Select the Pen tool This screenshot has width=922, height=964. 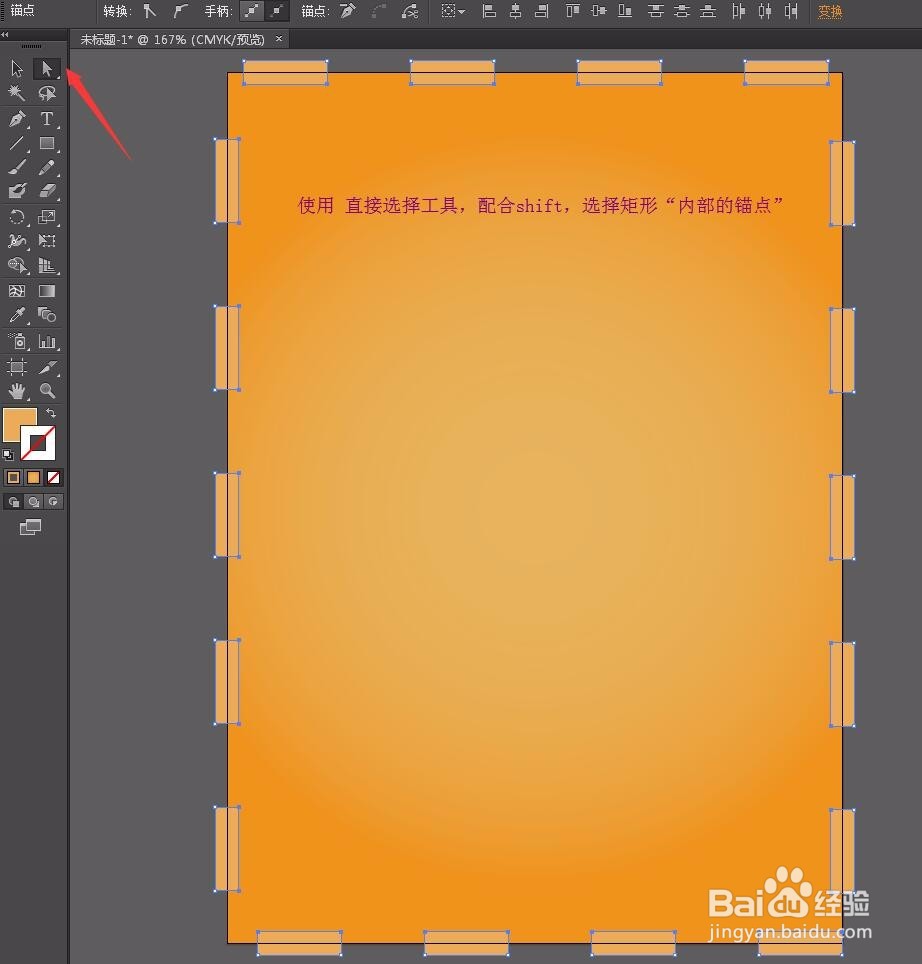[17, 118]
